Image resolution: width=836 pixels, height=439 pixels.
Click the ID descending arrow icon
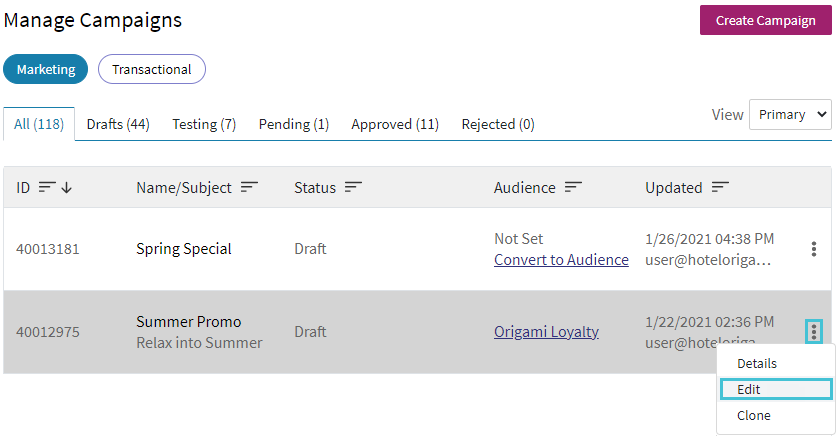[x=67, y=187]
